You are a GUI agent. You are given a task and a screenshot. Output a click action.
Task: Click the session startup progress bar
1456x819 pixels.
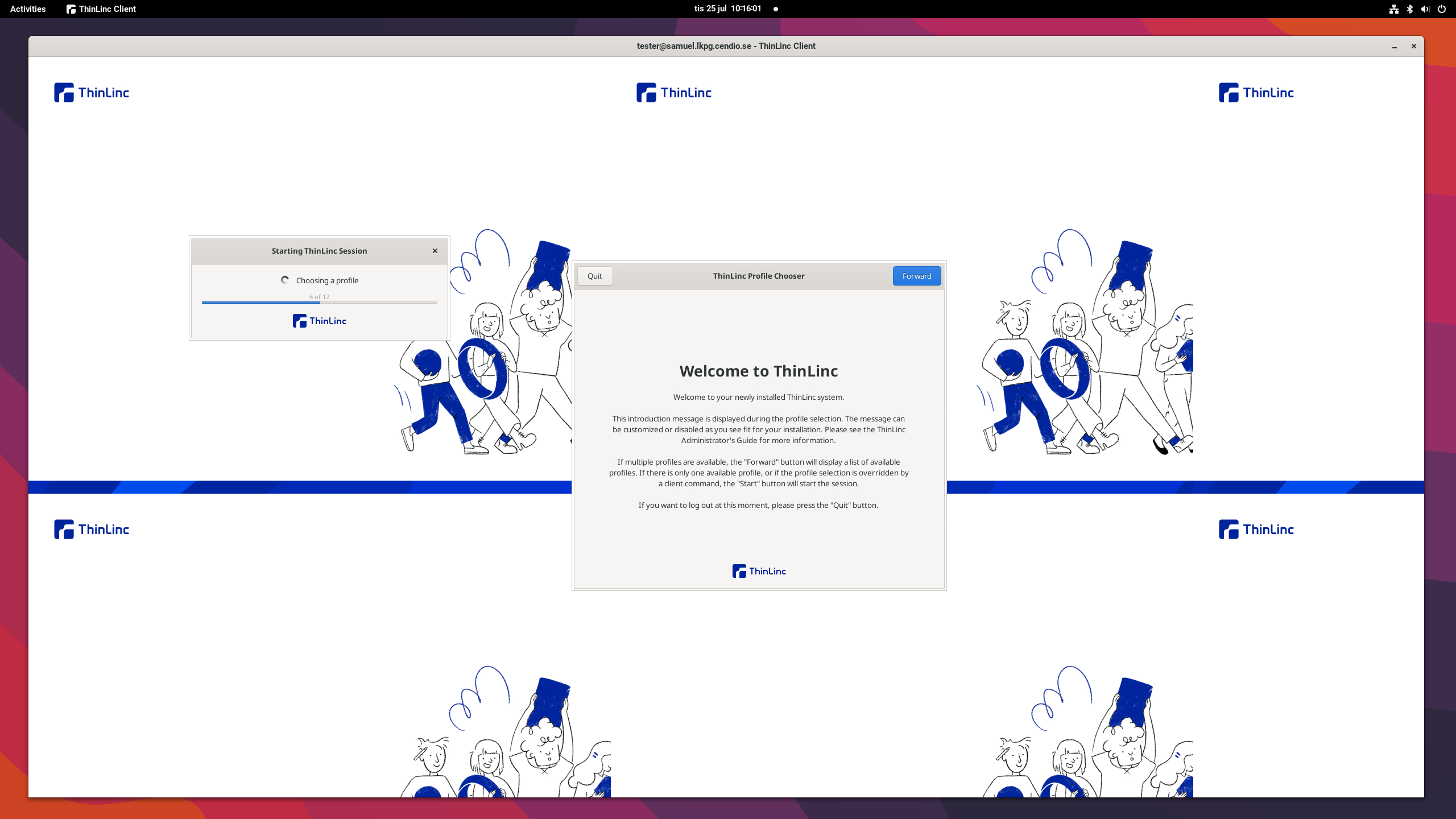click(x=320, y=303)
